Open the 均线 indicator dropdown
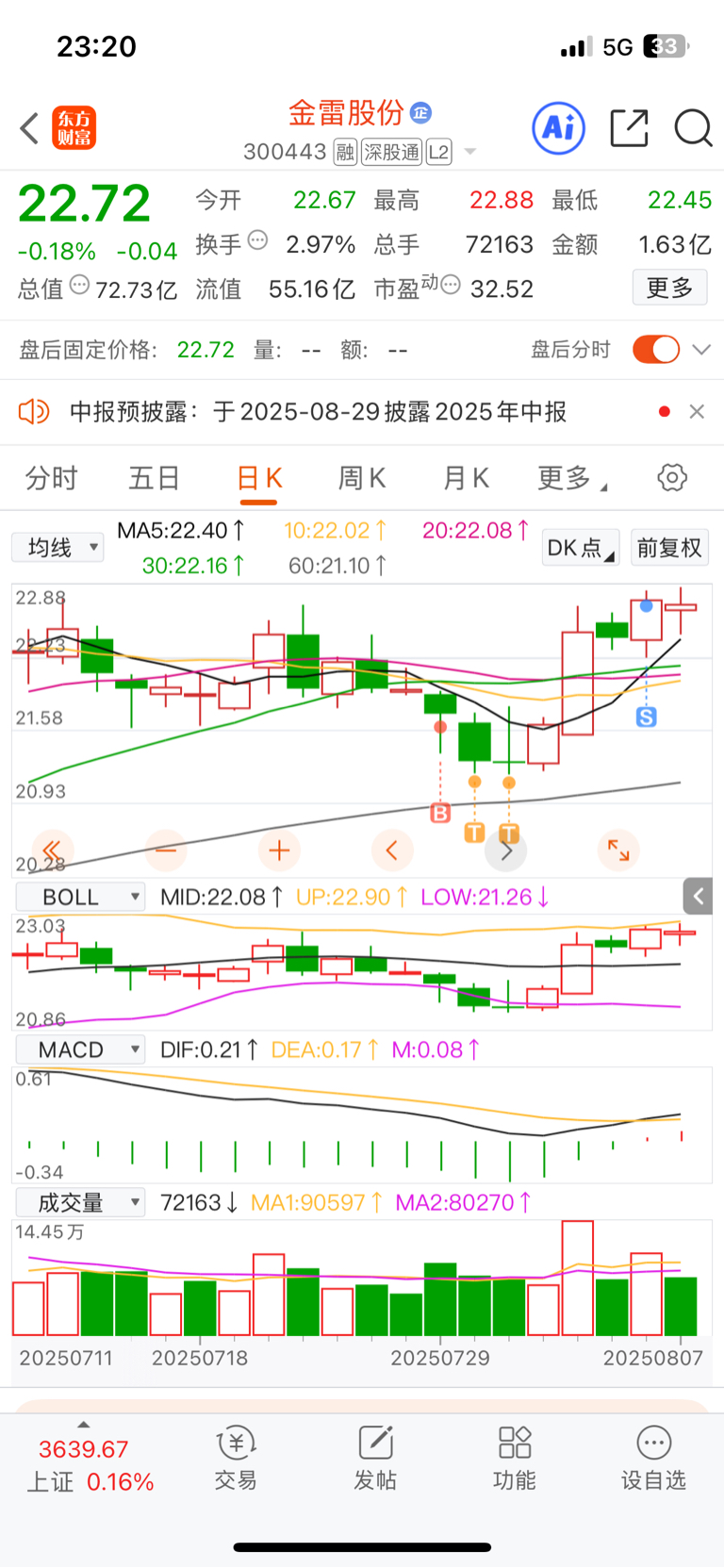The height and width of the screenshot is (1568, 724). (x=58, y=548)
